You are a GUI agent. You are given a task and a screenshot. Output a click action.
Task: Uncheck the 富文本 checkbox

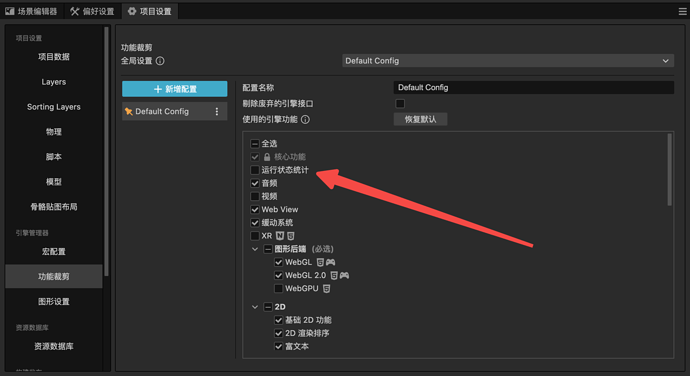point(279,347)
